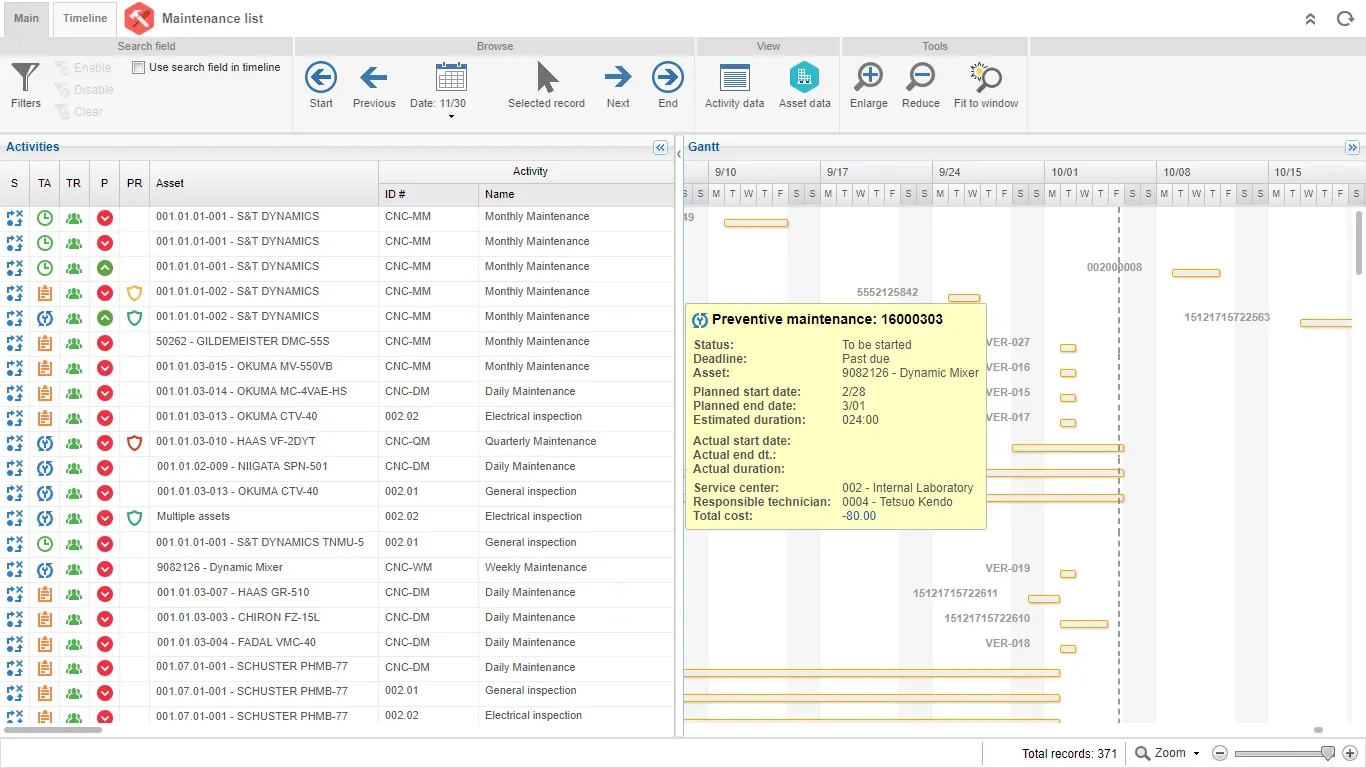
Task: Enlarge the Gantt chart zoom
Action: click(x=868, y=85)
